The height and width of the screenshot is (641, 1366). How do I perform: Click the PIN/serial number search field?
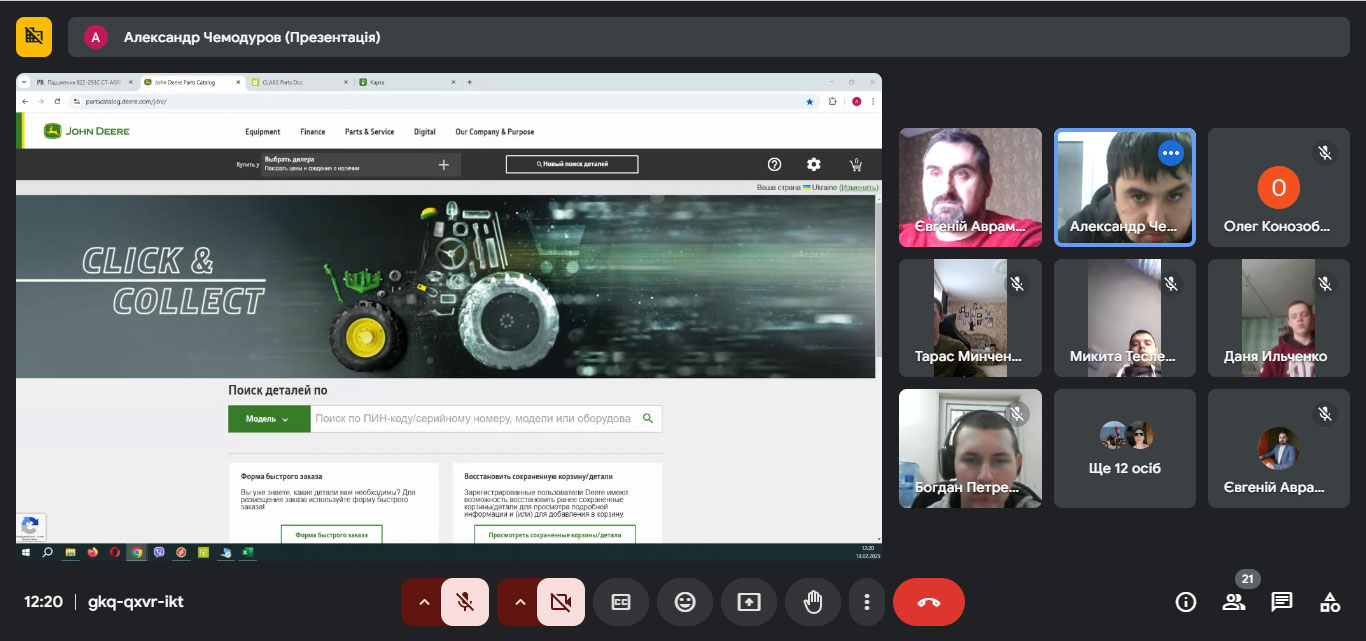(473, 419)
